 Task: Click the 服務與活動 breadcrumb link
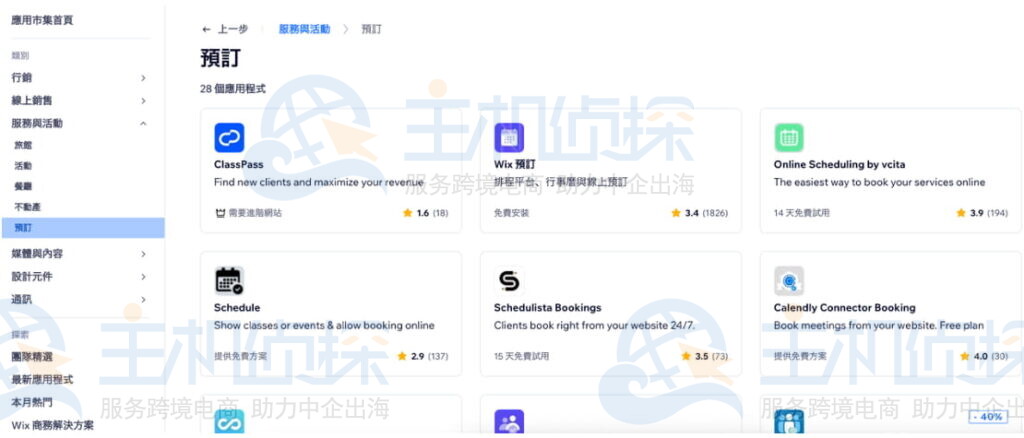tap(304, 30)
